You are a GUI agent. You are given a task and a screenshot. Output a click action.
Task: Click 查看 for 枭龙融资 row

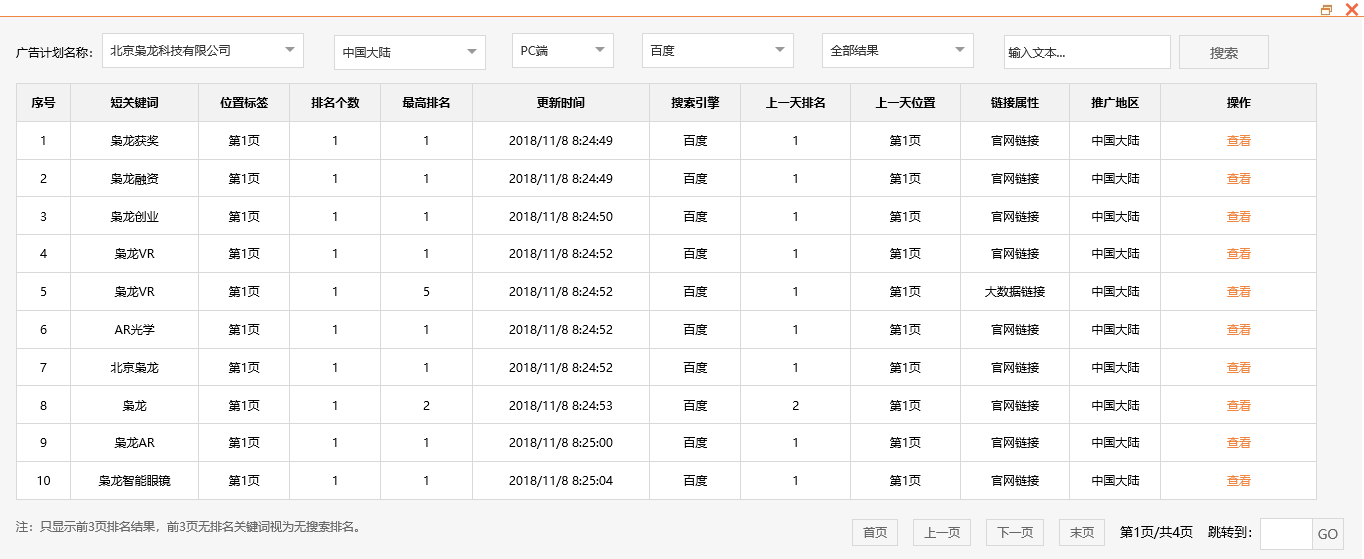(1239, 179)
